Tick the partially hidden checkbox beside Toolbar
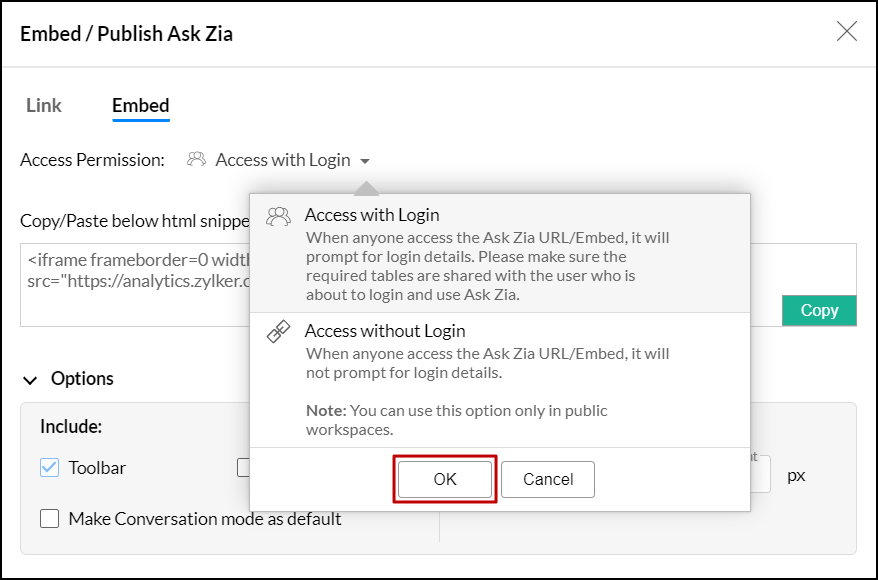The width and height of the screenshot is (878, 580). [243, 468]
